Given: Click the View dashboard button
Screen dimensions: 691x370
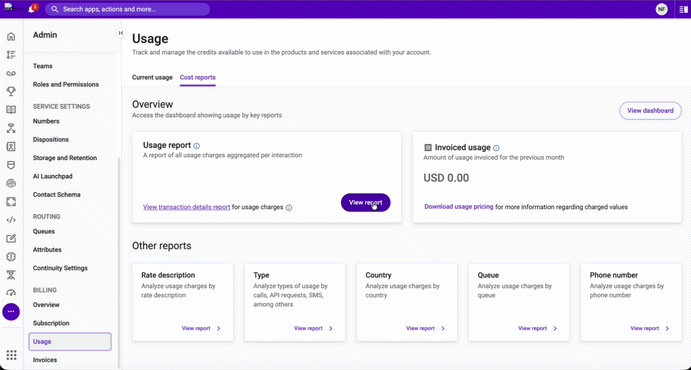Looking at the screenshot, I should pyautogui.click(x=650, y=111).
